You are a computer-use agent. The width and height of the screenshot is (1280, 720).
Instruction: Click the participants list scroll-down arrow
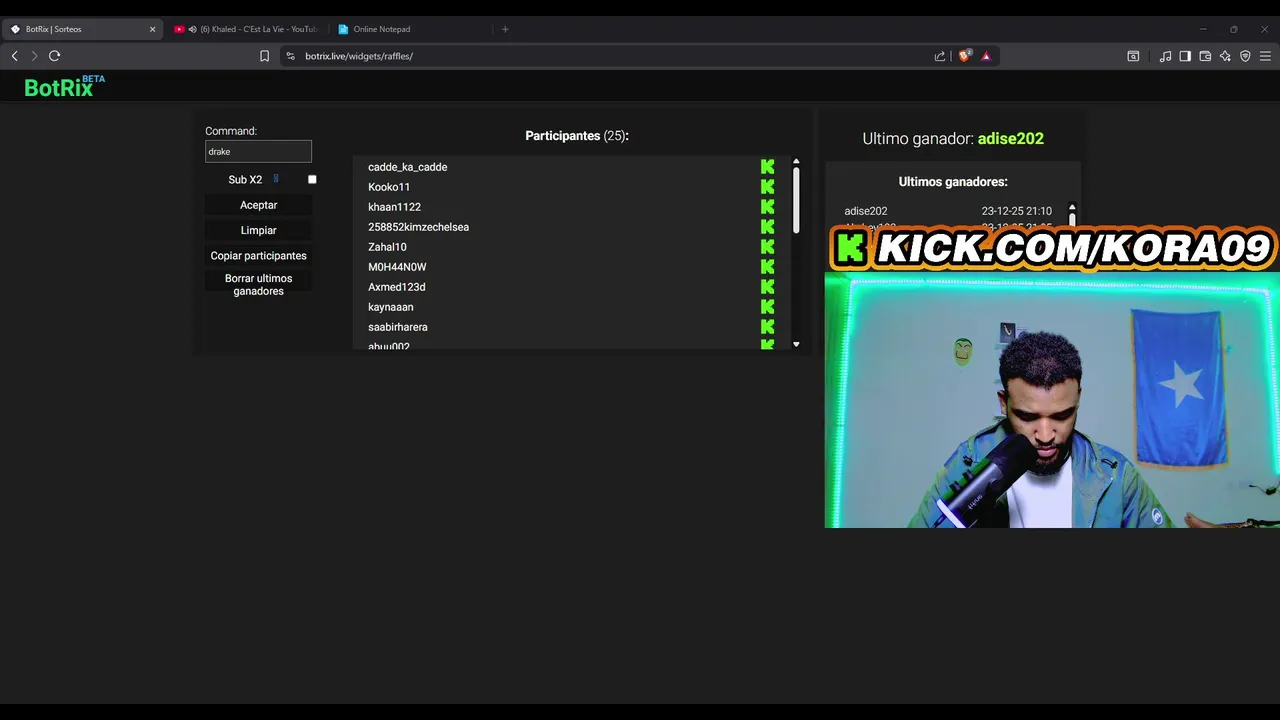[x=796, y=344]
